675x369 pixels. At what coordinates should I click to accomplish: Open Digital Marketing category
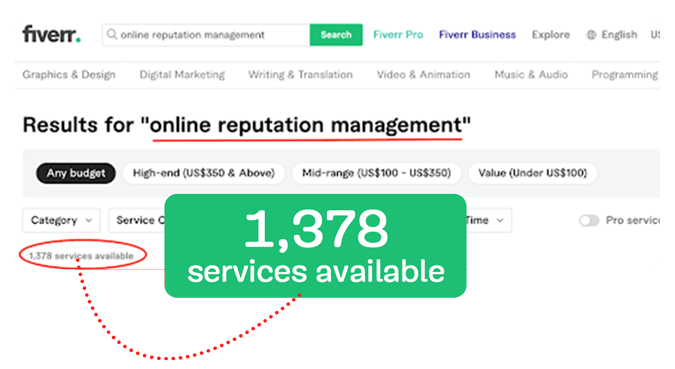(x=182, y=74)
